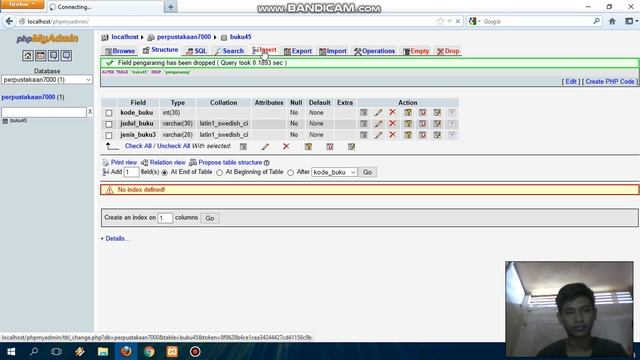Click the Drop table tab

pyautogui.click(x=448, y=51)
